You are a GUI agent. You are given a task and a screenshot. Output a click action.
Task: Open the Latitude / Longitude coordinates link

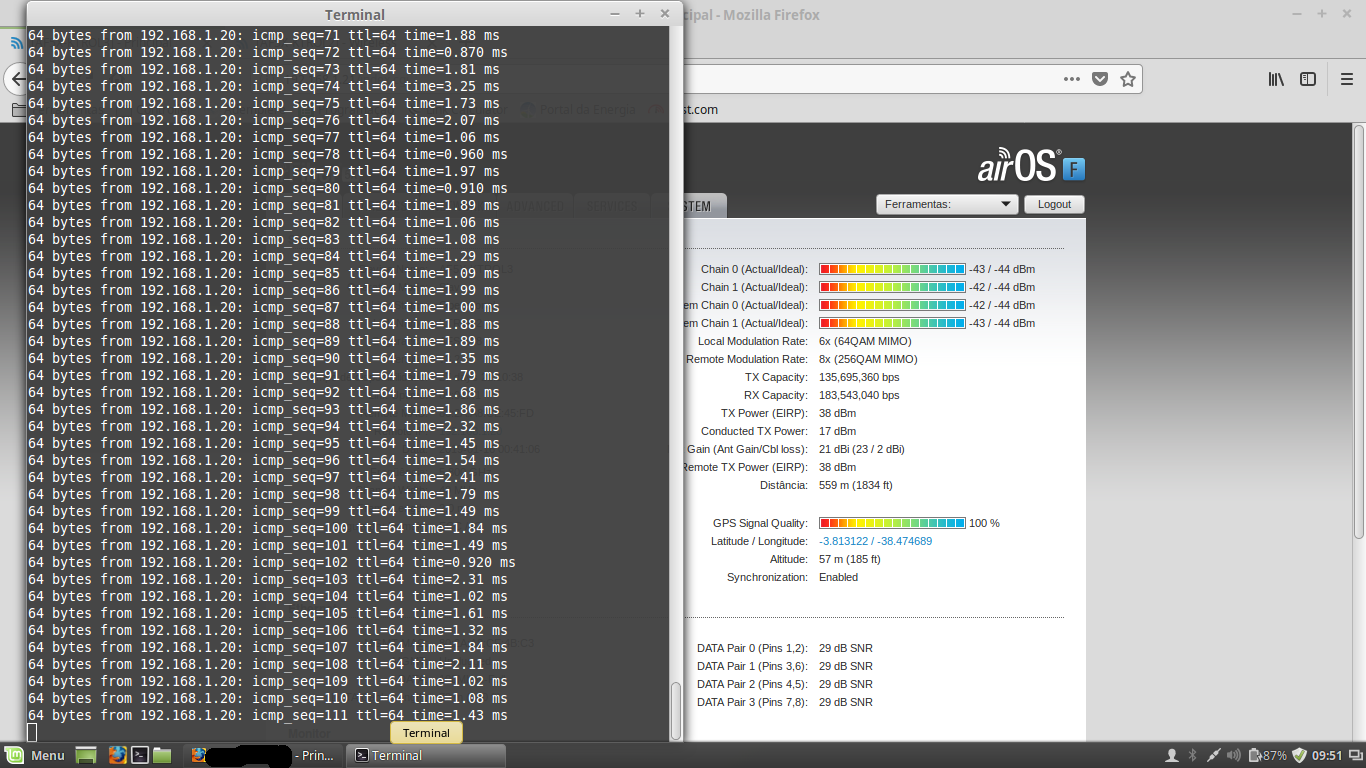(x=875, y=541)
